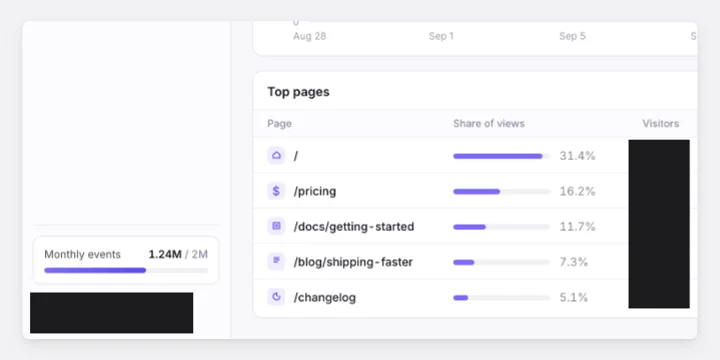Click the 7.3% value
Screen dimensions: 720x360
pyautogui.click(x=574, y=262)
